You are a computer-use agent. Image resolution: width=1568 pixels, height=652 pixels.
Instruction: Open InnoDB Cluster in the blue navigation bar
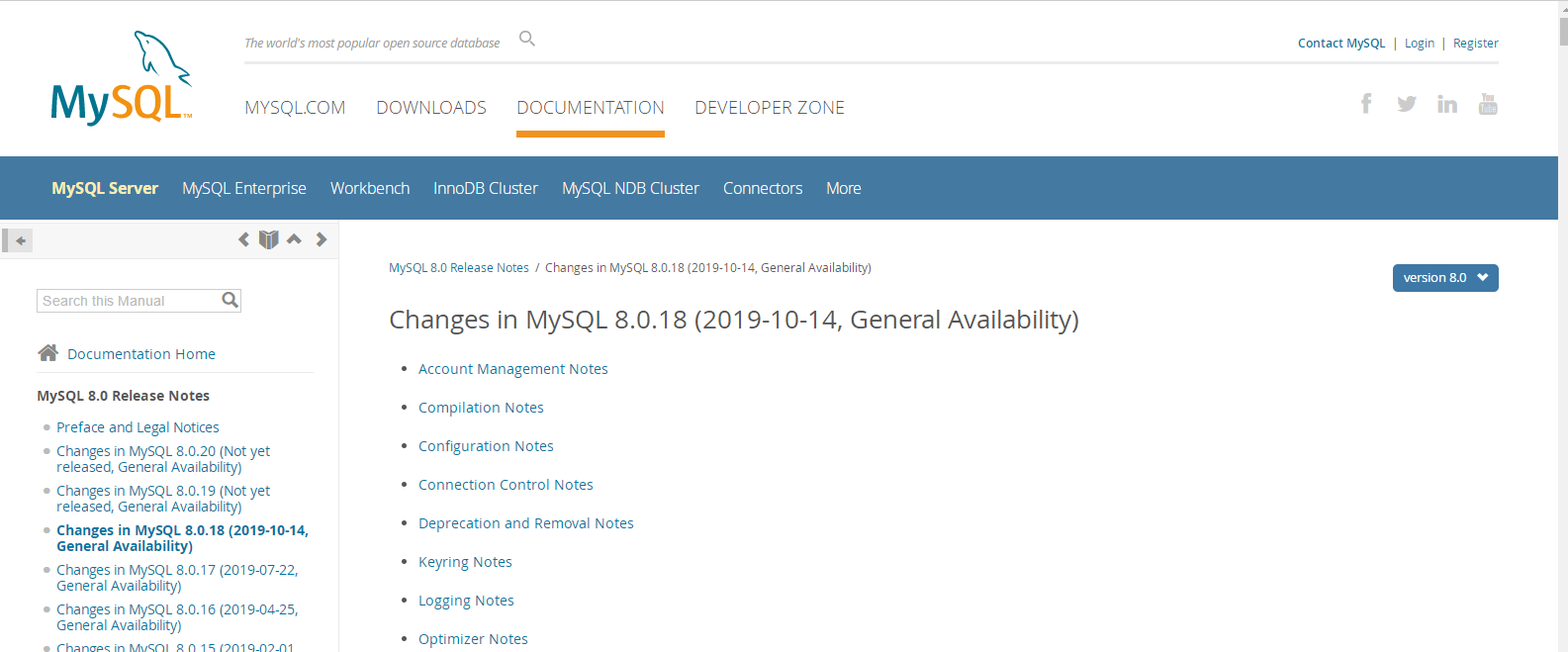coord(486,188)
